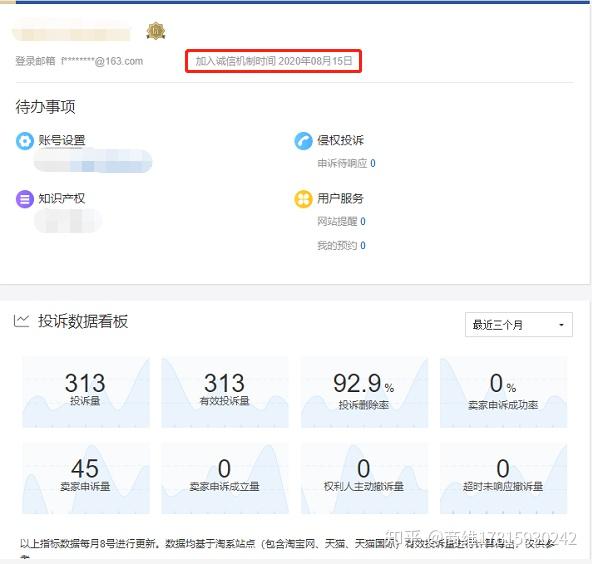Screen dimensions: 592x564
Task: Open the 最近三个月 period dropdown
Action: 519,325
